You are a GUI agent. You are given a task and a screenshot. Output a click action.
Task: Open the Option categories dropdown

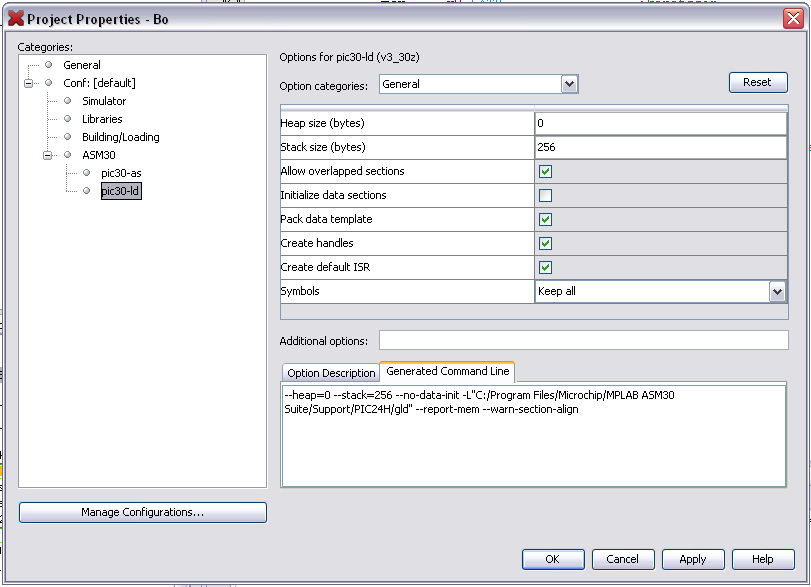(x=569, y=84)
